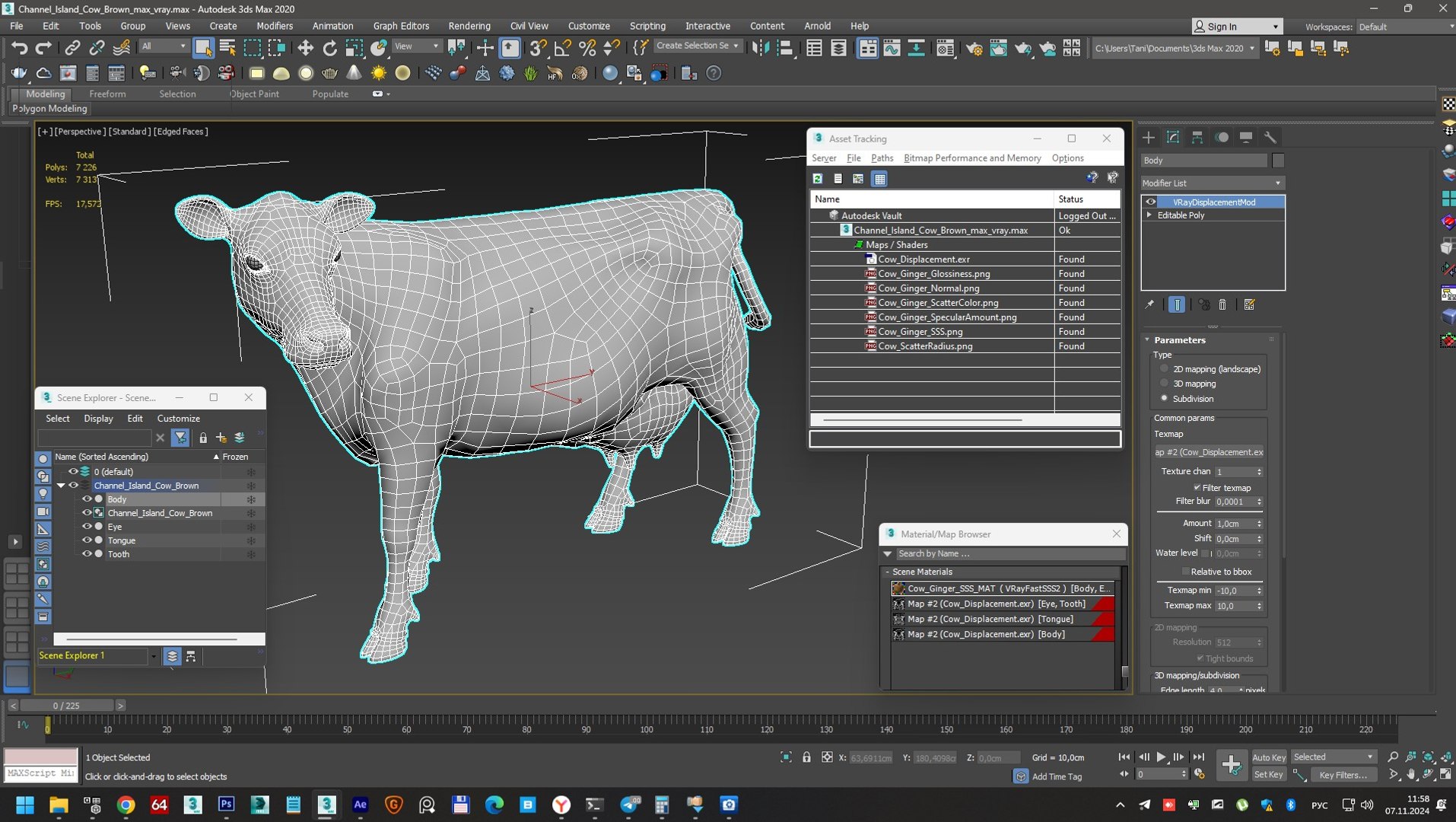Screen dimensions: 1456x822
Task: Click Play Animation button
Action: (1161, 757)
